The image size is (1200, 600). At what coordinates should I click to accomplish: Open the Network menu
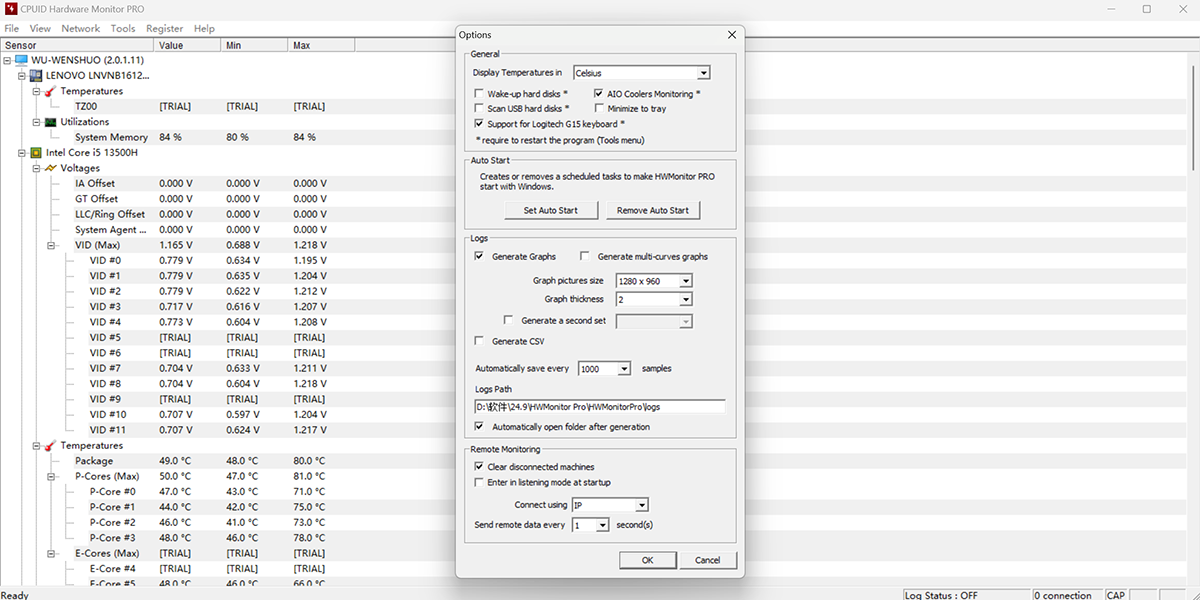(x=81, y=29)
